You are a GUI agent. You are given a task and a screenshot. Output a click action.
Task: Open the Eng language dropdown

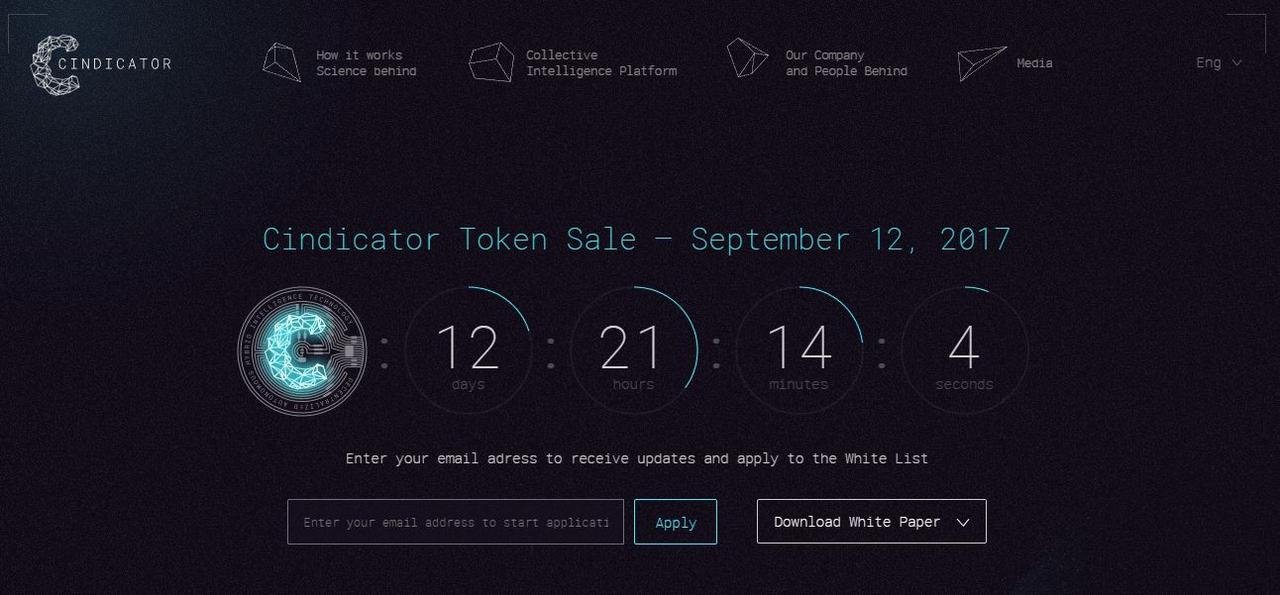click(1209, 63)
